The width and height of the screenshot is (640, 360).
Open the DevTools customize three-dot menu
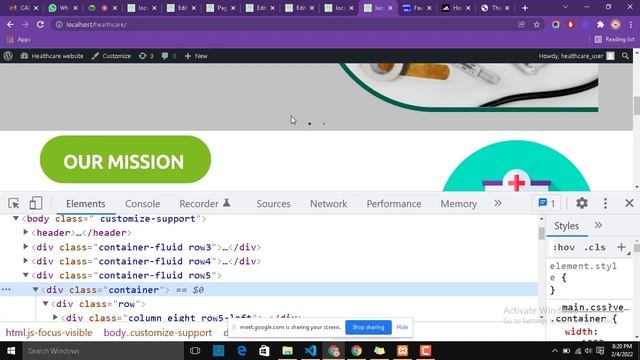pyautogui.click(x=605, y=203)
